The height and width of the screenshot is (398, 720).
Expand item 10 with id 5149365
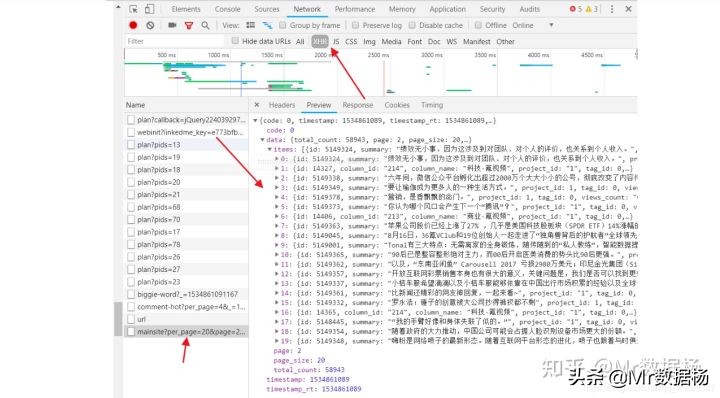[x=277, y=255]
